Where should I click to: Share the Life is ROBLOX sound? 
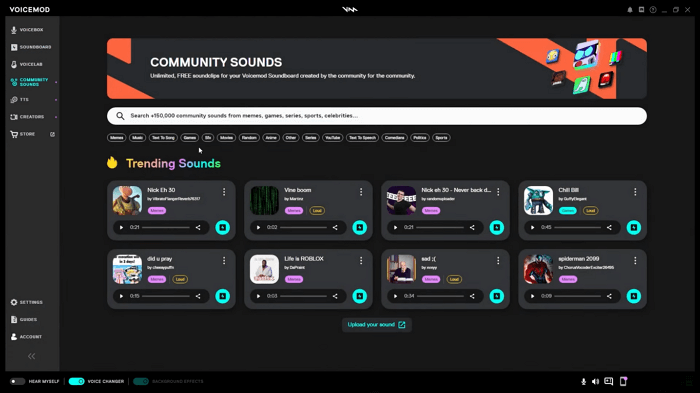click(x=335, y=297)
